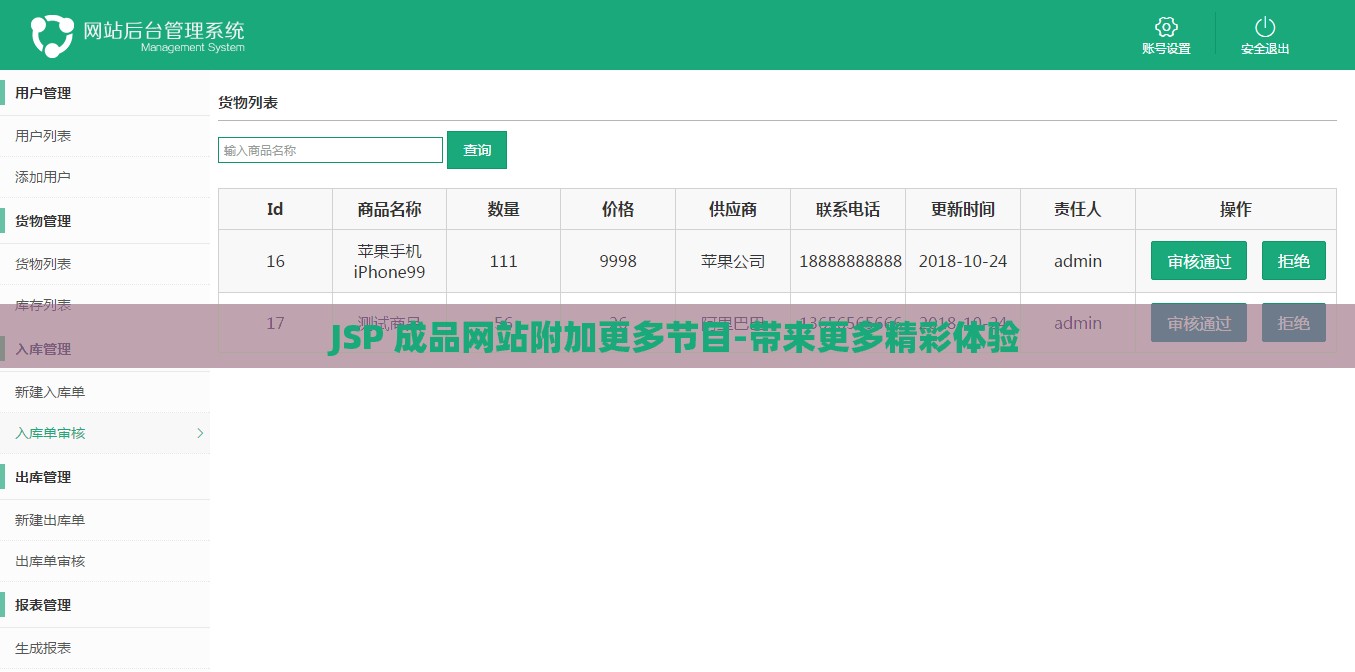This screenshot has height=672, width=1355.
Task: Click the 查询 search button
Action: [x=477, y=149]
